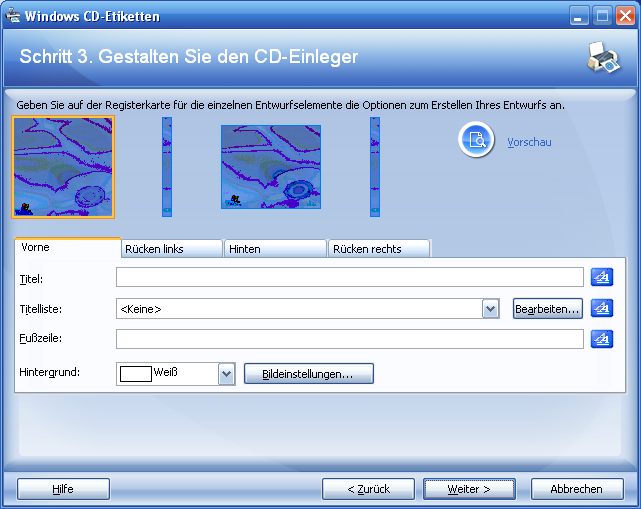Click the white Hintergrund color swatch
The image size is (641, 509).
[x=136, y=373]
